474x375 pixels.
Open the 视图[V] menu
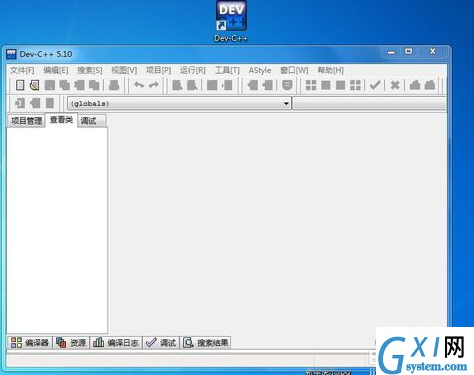[x=124, y=70]
